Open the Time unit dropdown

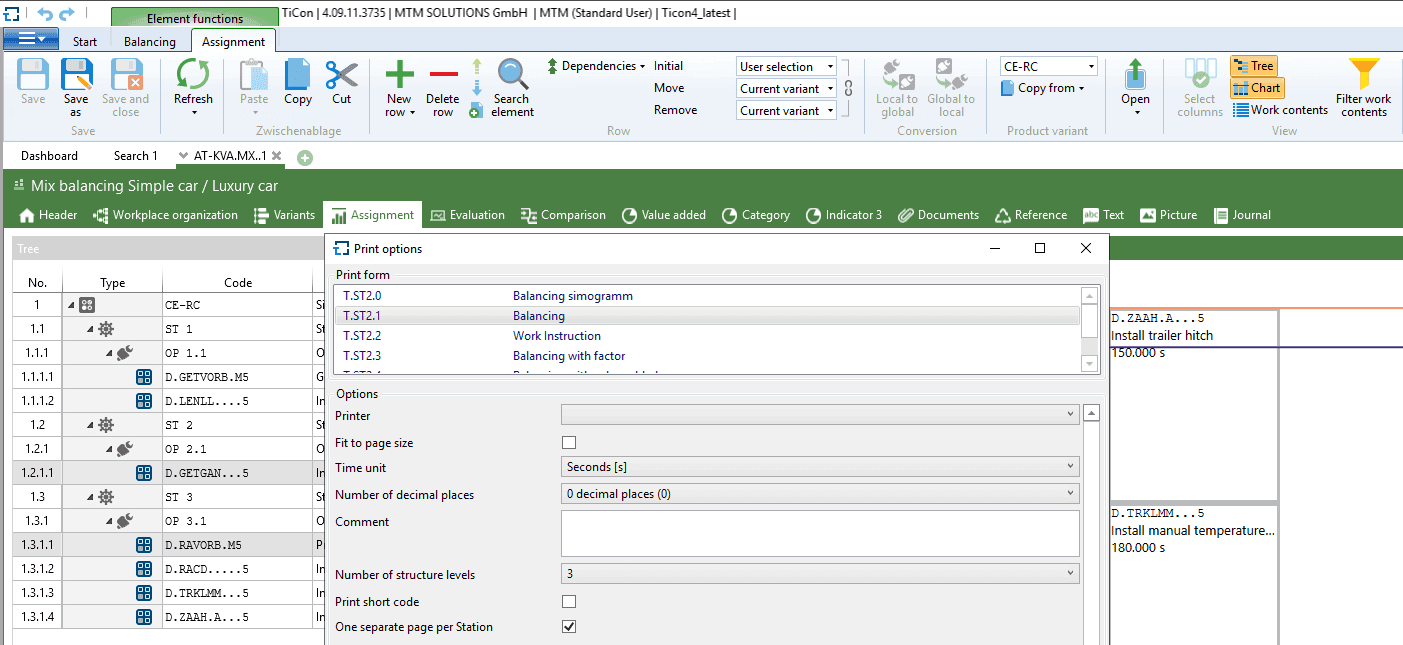[x=820, y=467]
